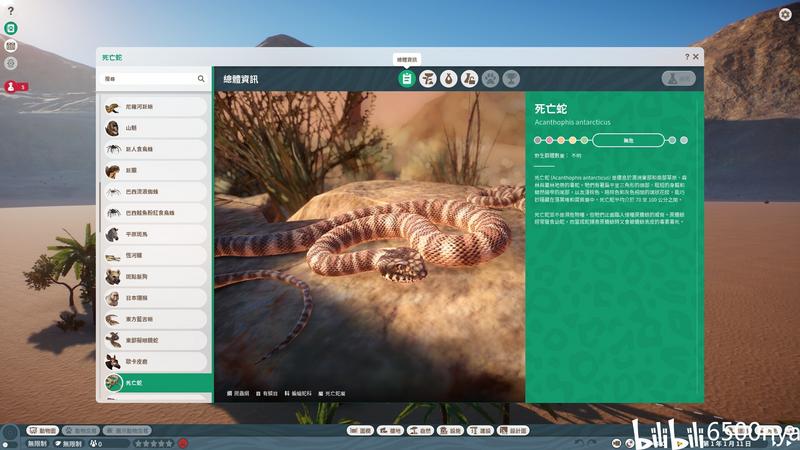Click the Zoopedia search field
The height and width of the screenshot is (450, 800).
(154, 79)
